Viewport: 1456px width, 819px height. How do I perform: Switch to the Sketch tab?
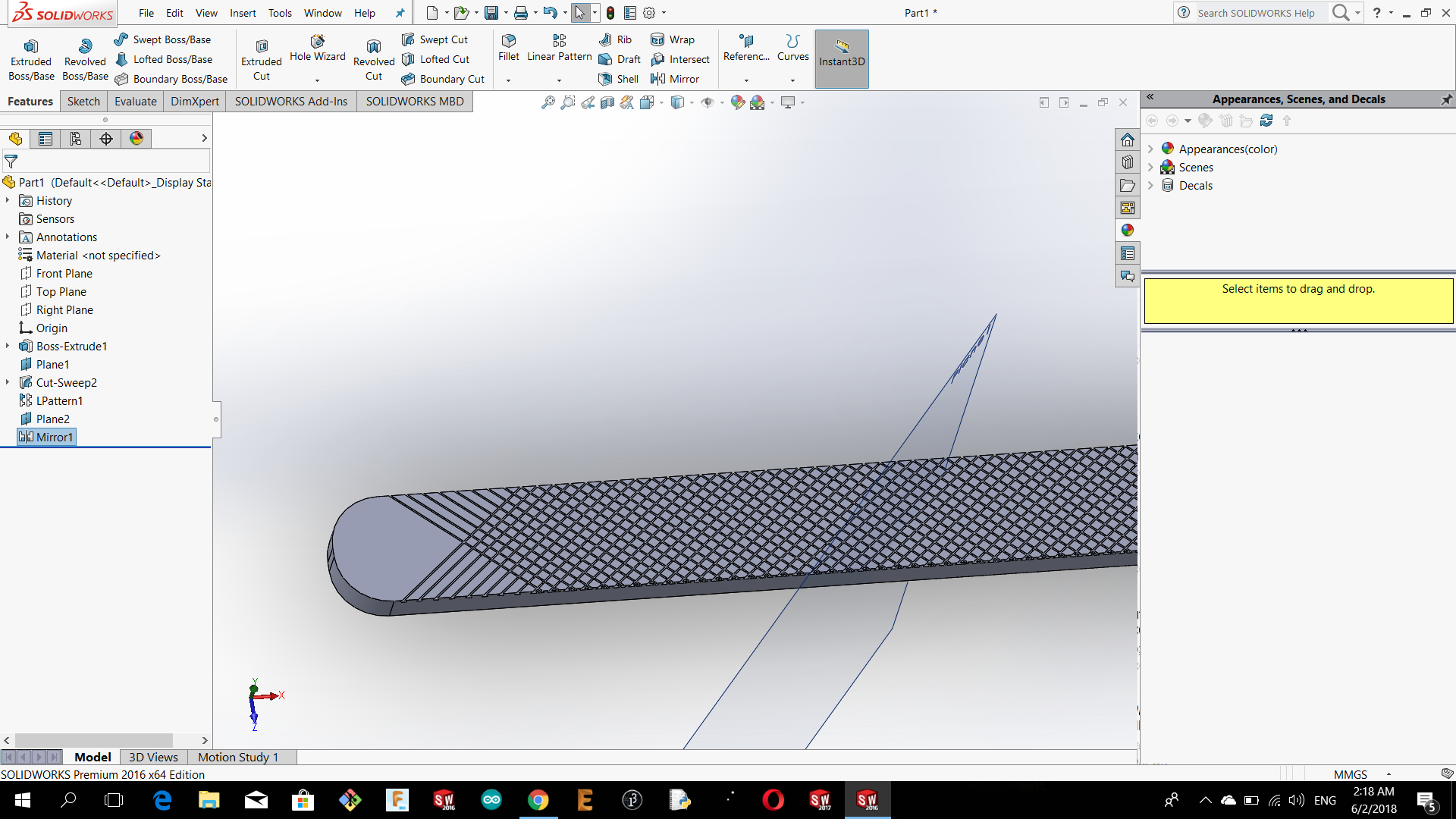tap(83, 102)
